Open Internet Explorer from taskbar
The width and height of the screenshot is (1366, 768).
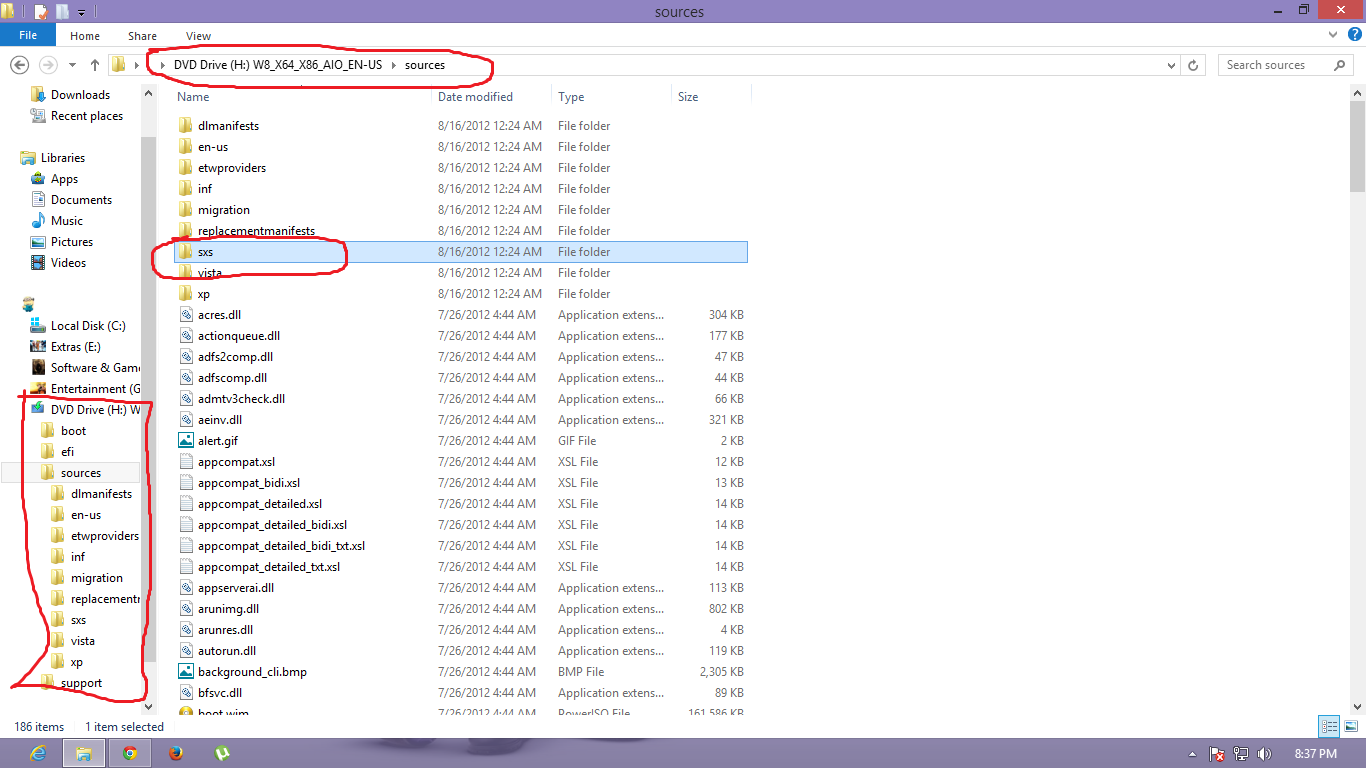39,753
